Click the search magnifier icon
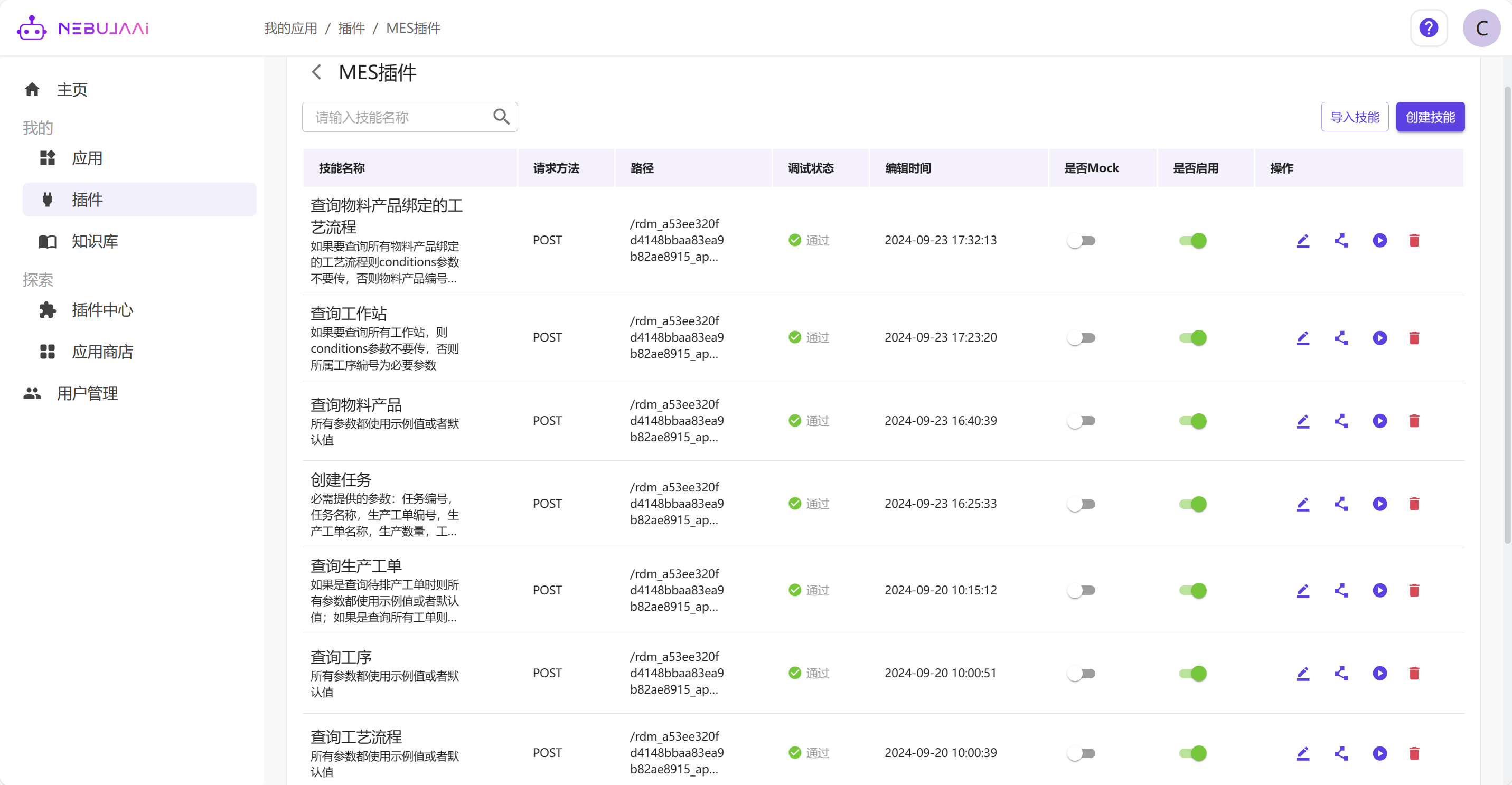 (x=501, y=117)
